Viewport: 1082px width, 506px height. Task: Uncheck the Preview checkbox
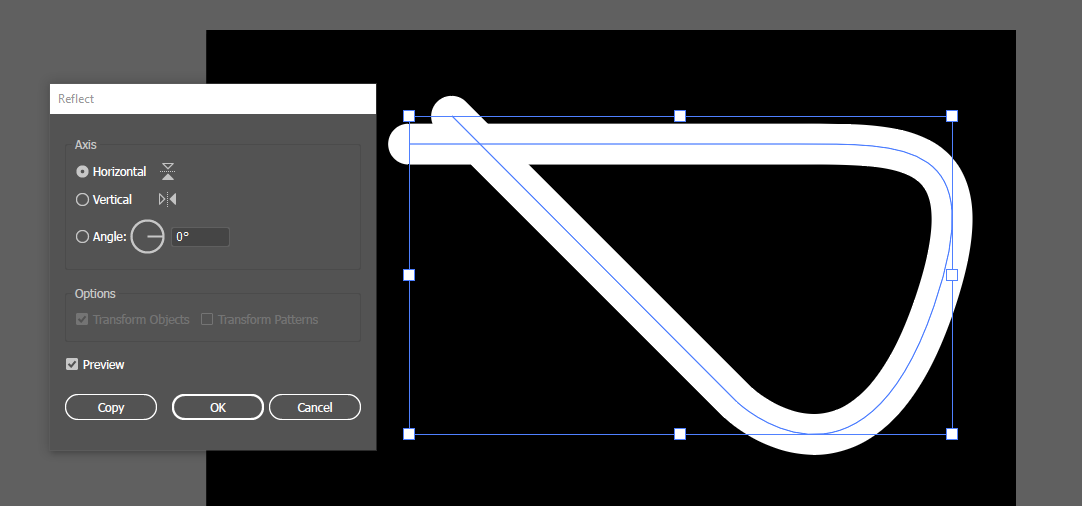[x=72, y=364]
